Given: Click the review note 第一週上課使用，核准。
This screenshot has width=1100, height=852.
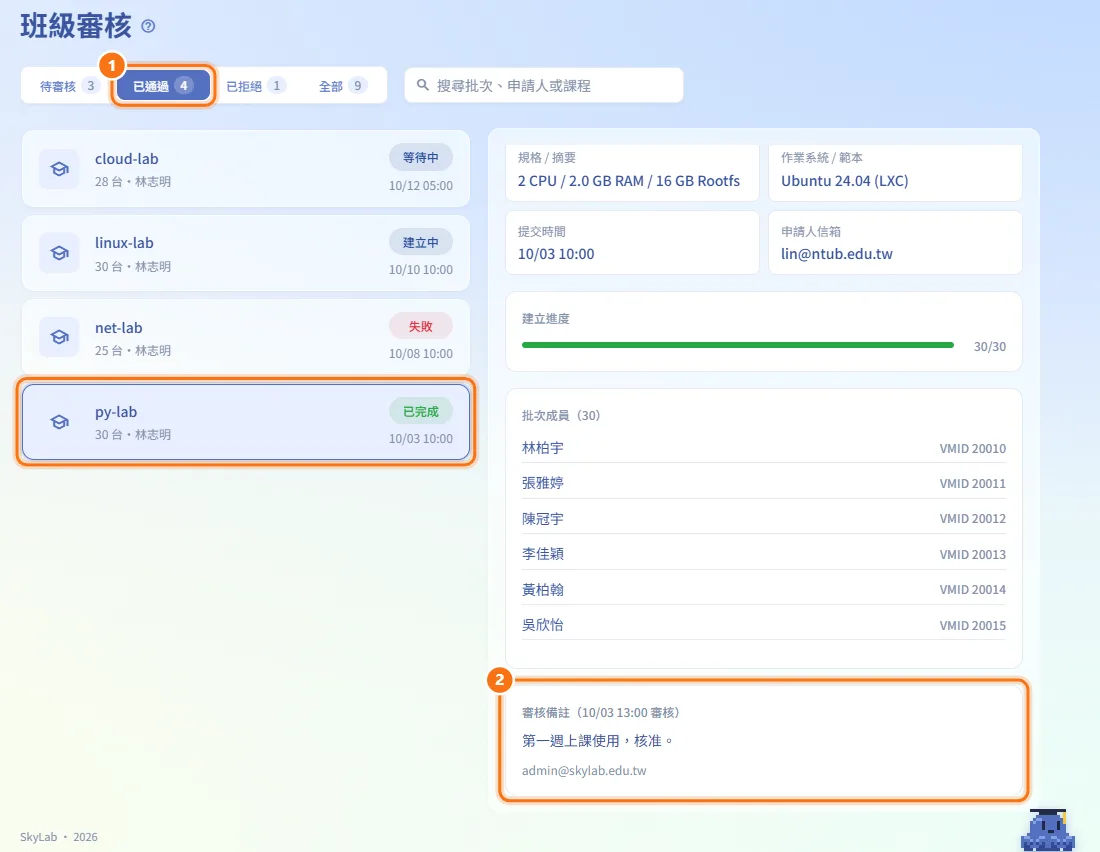Looking at the screenshot, I should [598, 741].
